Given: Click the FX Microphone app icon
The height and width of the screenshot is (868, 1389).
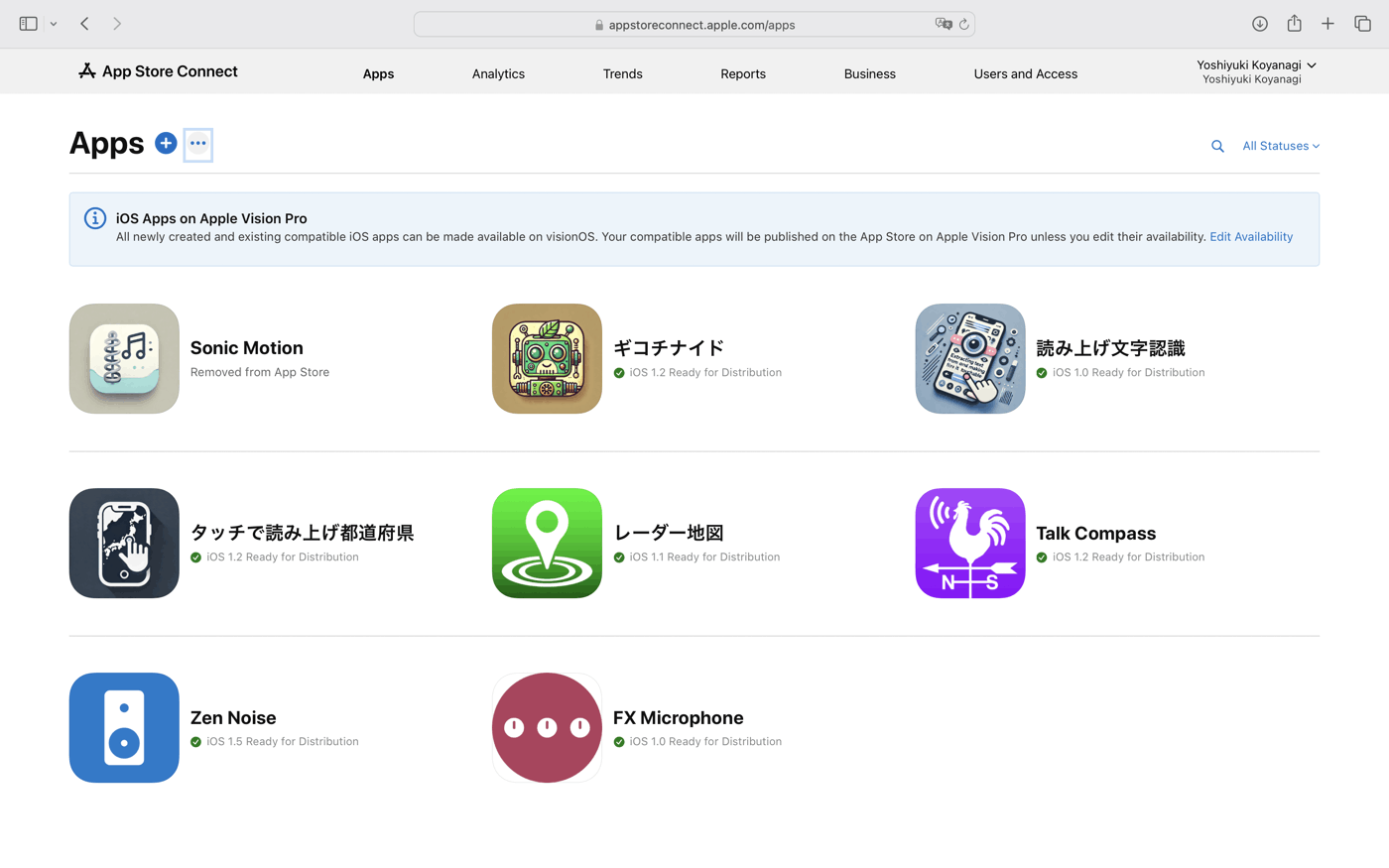Looking at the screenshot, I should [x=547, y=727].
